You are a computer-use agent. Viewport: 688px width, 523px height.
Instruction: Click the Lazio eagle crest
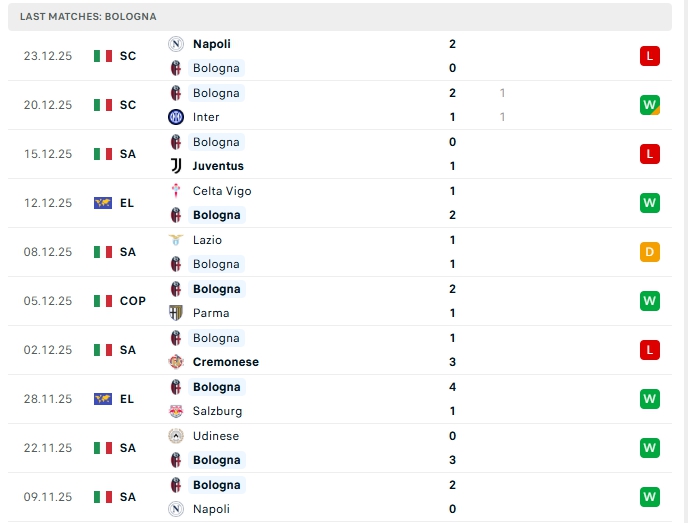pos(176,240)
